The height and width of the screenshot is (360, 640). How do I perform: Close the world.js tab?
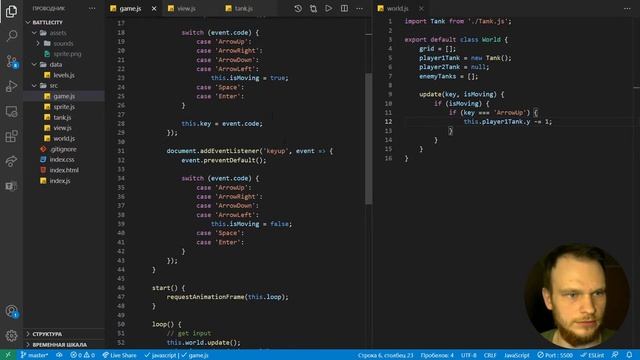[x=421, y=8]
